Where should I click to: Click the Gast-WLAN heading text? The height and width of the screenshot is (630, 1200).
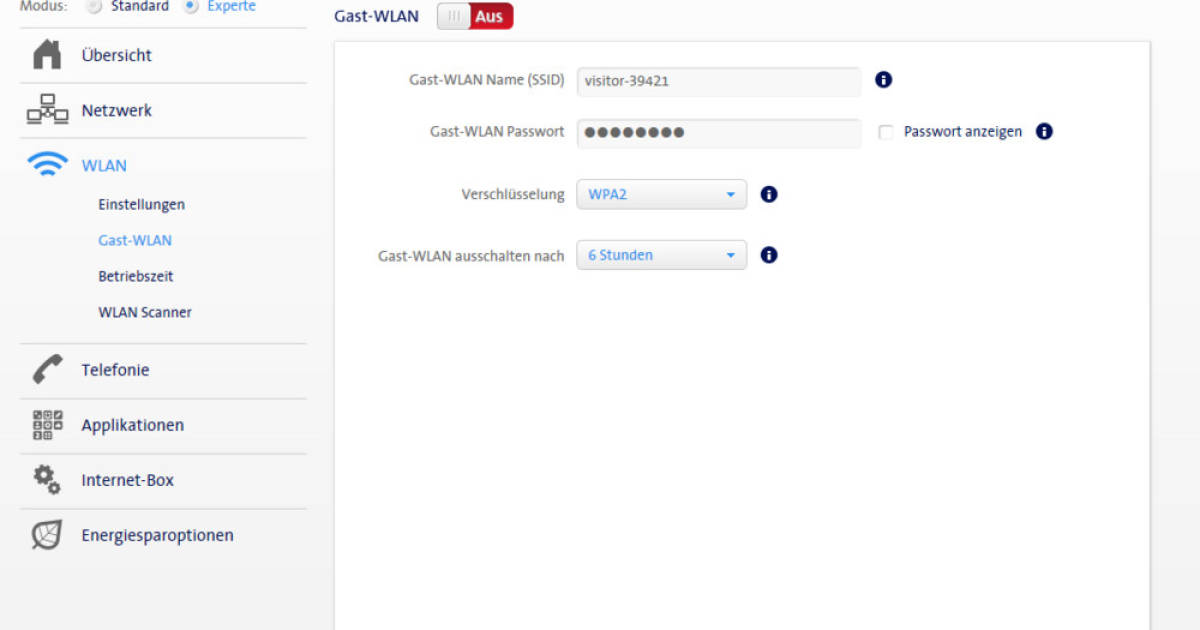pyautogui.click(x=376, y=16)
